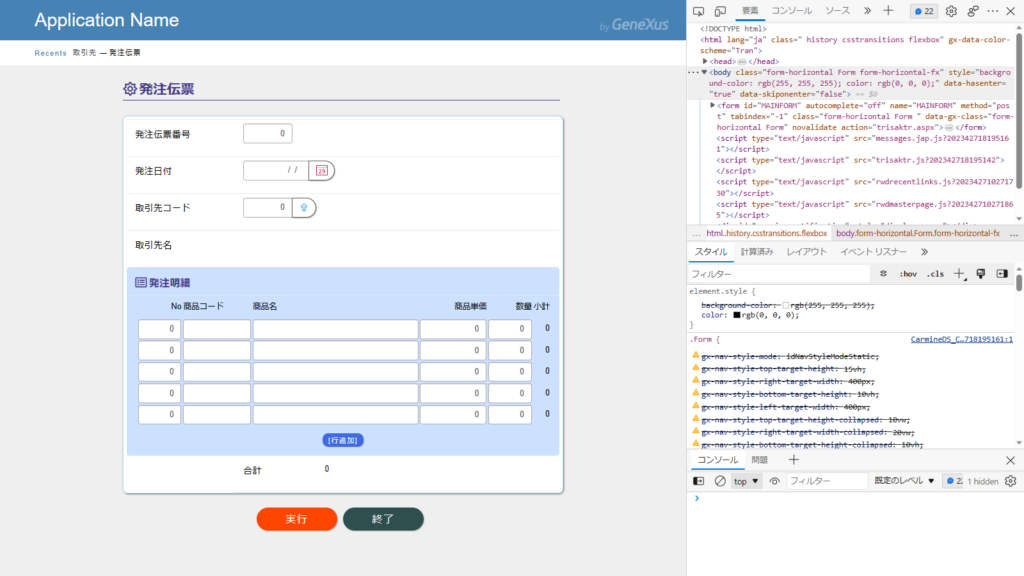Add a new DevTools tool tab
The image size is (1024, 576).
[888, 10]
